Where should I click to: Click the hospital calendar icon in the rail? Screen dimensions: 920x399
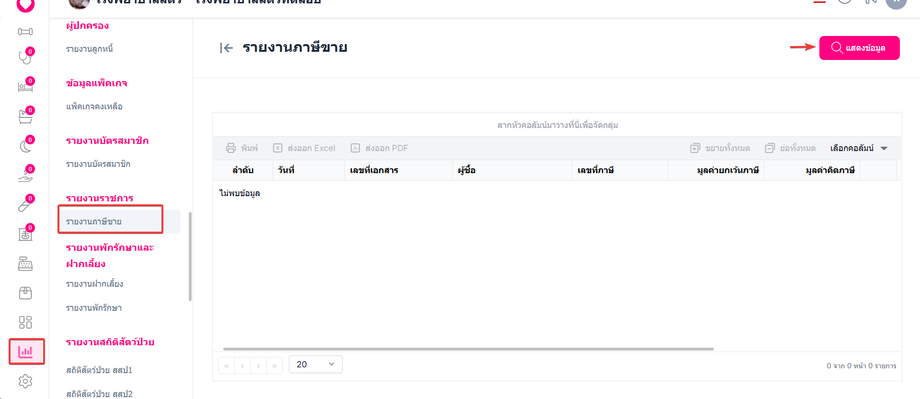(25, 234)
